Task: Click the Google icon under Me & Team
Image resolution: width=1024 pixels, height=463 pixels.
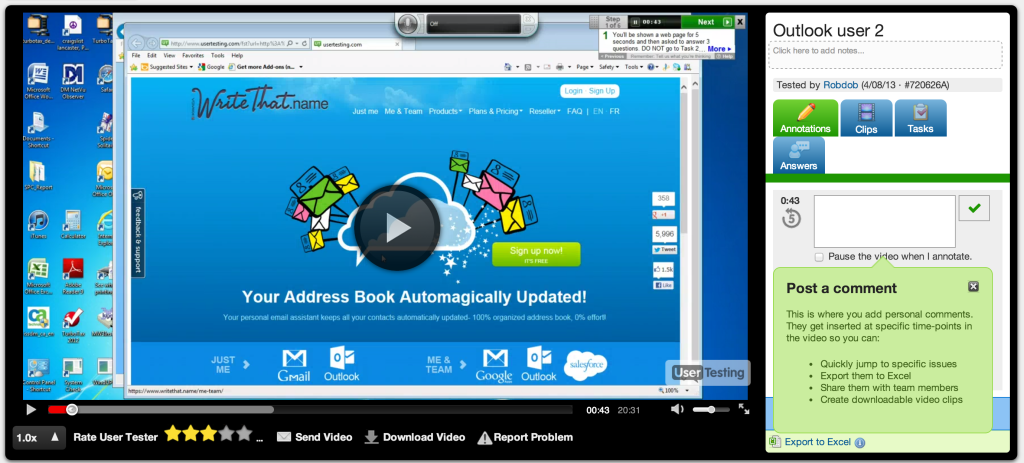Action: click(494, 365)
